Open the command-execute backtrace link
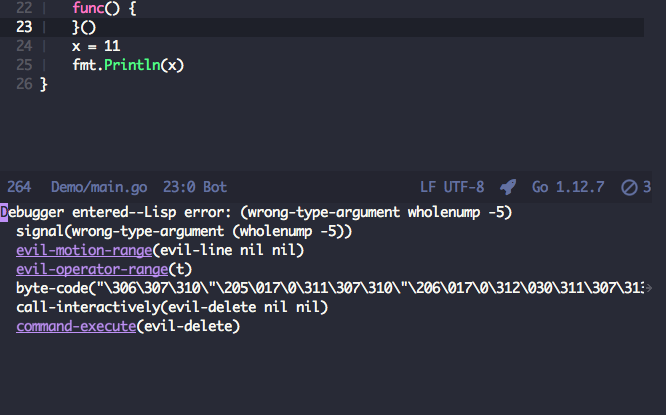This screenshot has width=666, height=415. 76,326
